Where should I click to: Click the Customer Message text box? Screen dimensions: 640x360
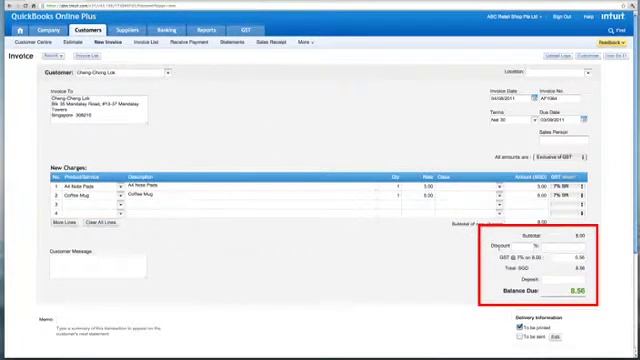click(x=98, y=267)
